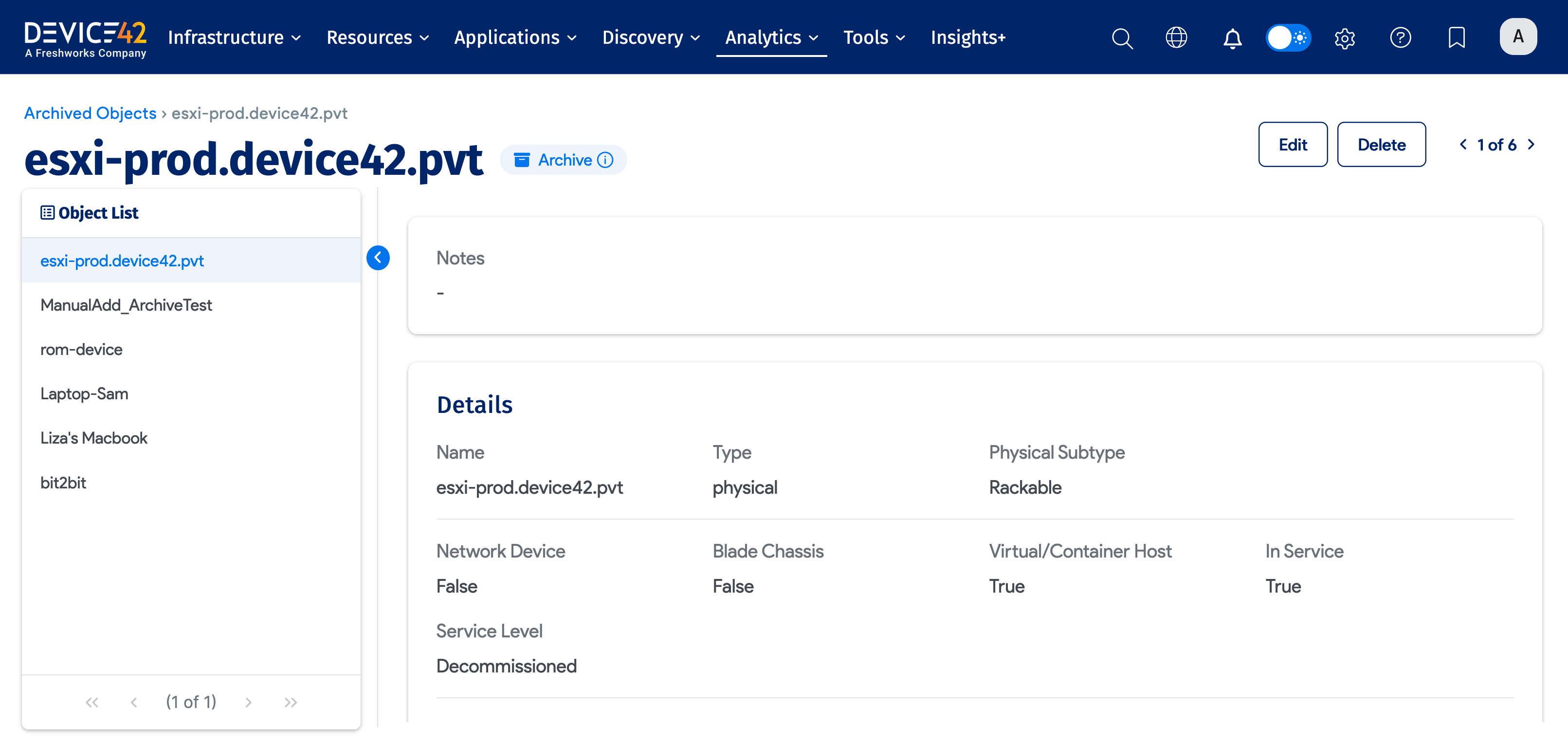This screenshot has width=1568, height=745.
Task: Open the Tools menu
Action: point(874,37)
